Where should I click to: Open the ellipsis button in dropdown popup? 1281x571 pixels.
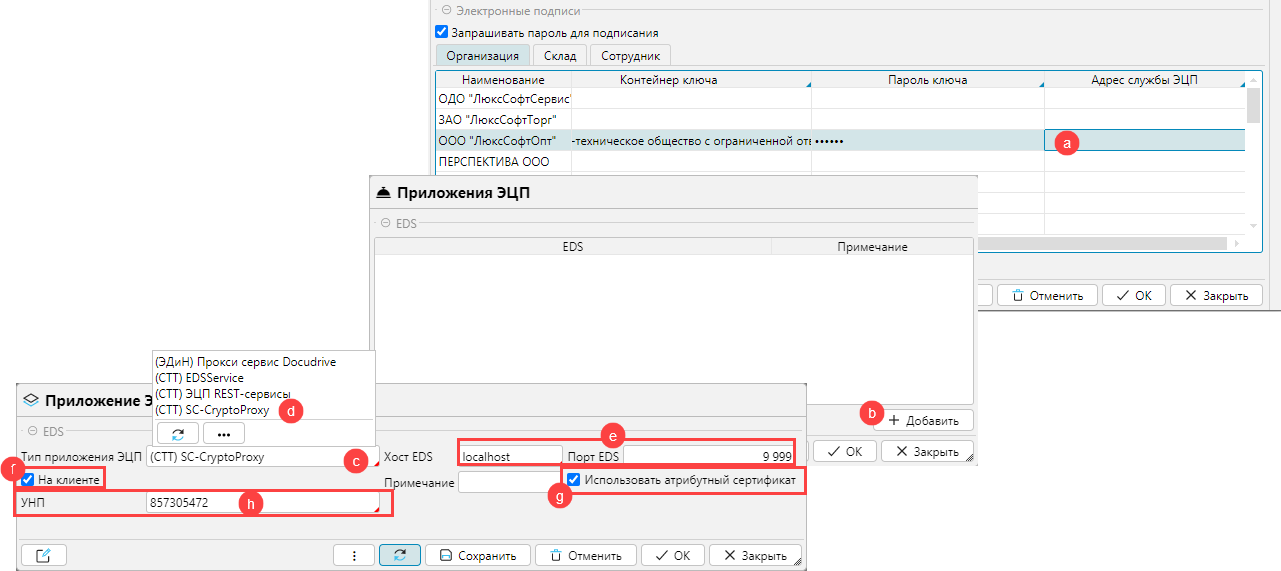[x=223, y=433]
